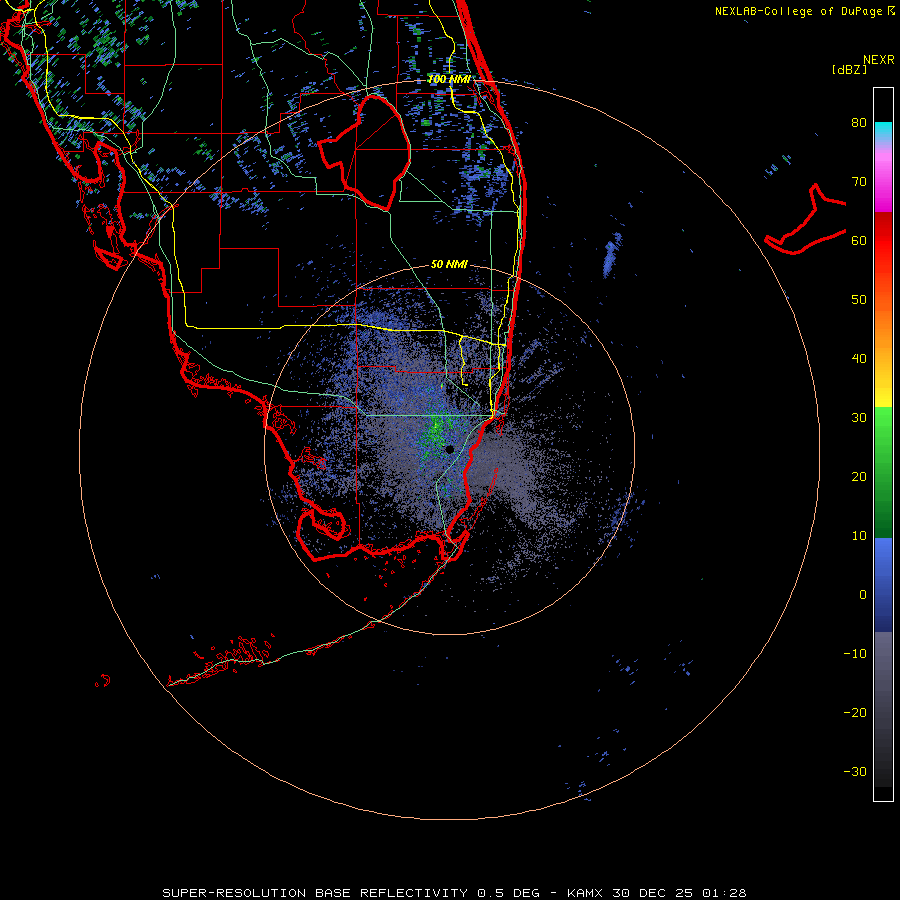This screenshot has width=900, height=900.
Task: Click the 10 dBZ scale value
Action: click(859, 536)
